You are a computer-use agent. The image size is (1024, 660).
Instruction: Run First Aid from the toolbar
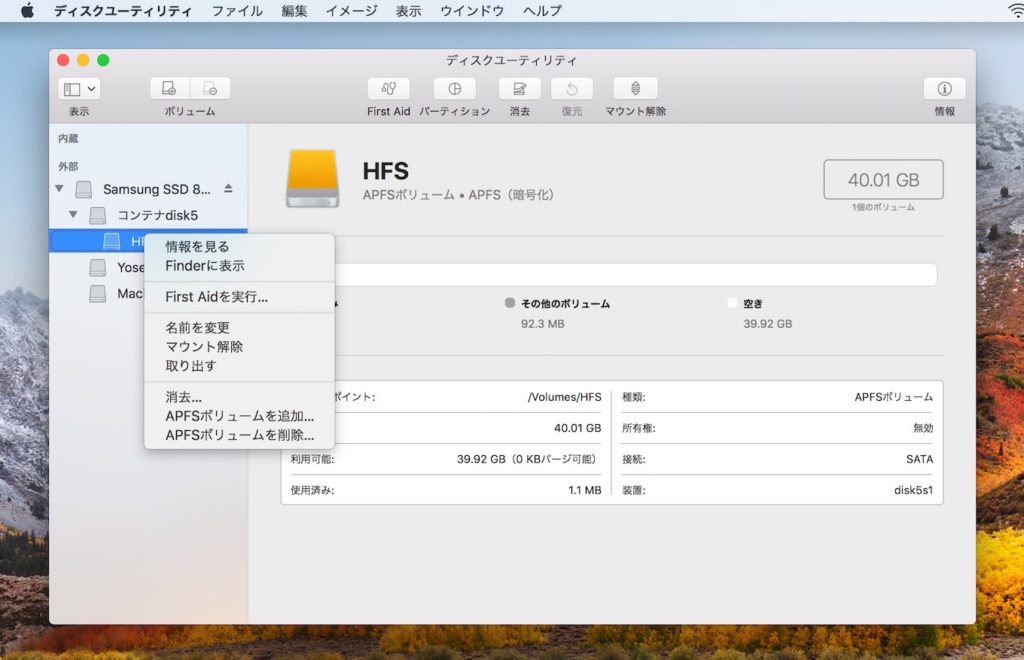(388, 90)
